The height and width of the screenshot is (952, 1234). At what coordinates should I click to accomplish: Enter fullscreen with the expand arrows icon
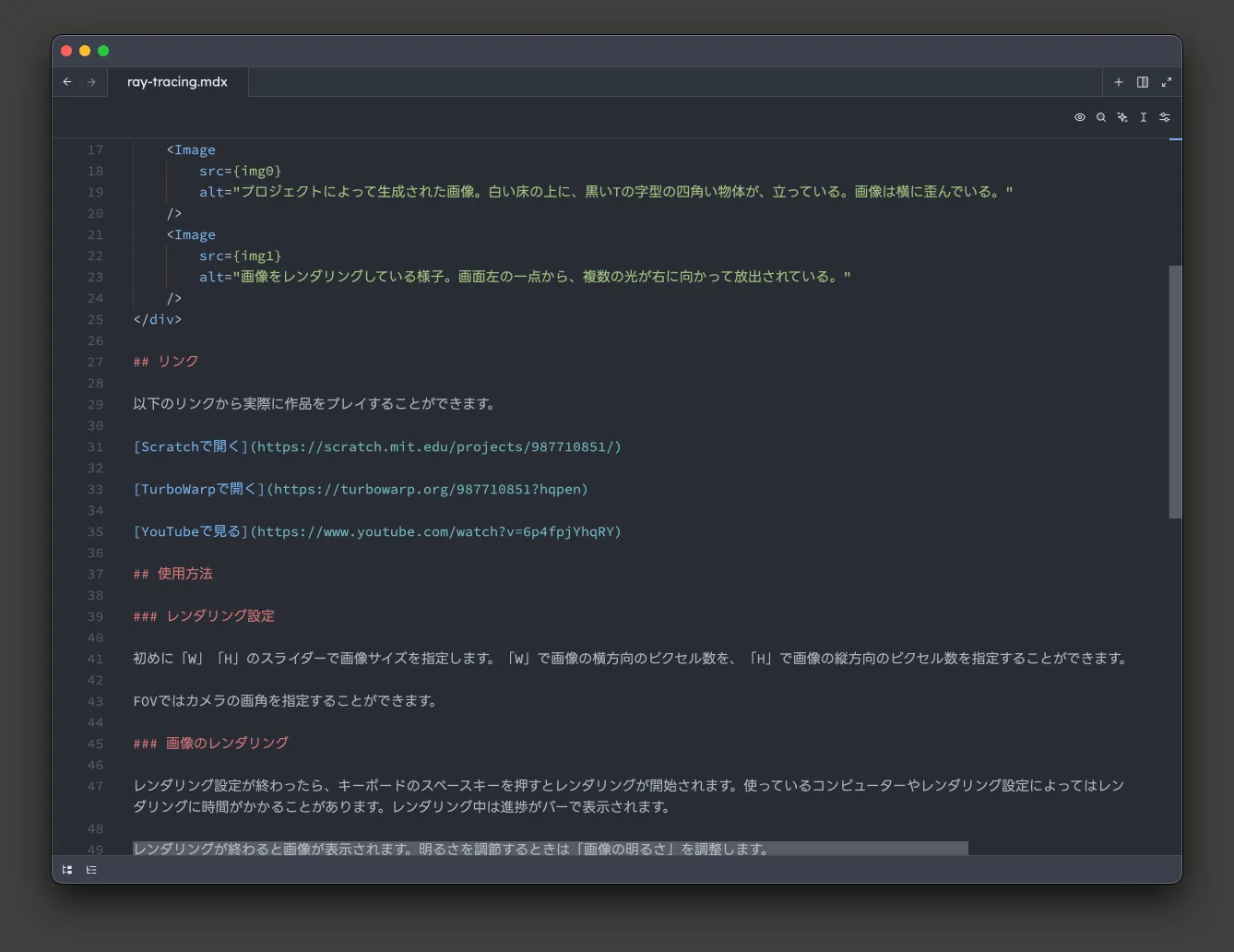tap(1167, 82)
